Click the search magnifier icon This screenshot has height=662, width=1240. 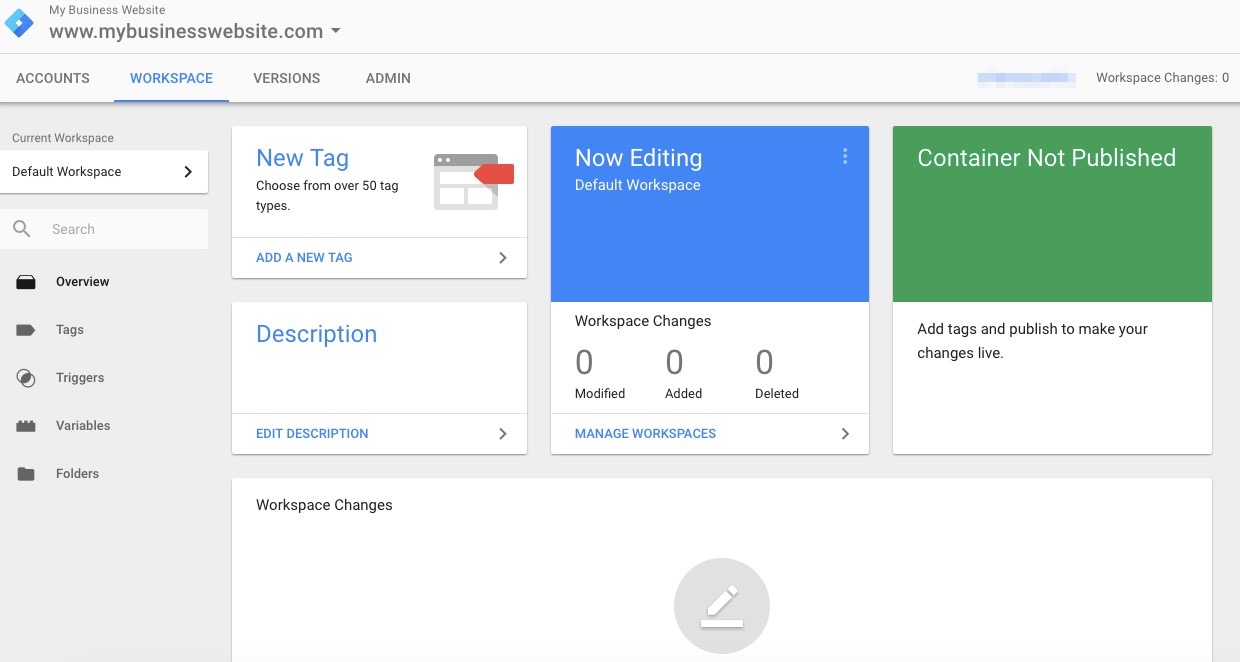click(22, 229)
